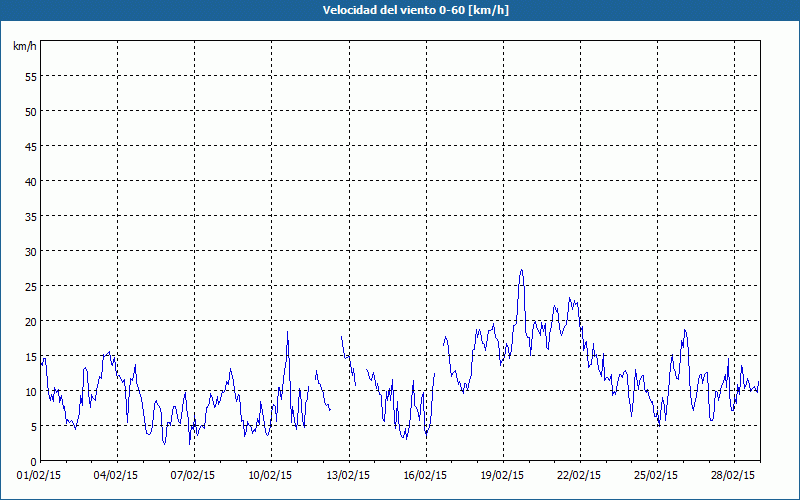Viewport: 800px width, 500px height.
Task: Click the y-axis label '10'
Action: pos(31,391)
